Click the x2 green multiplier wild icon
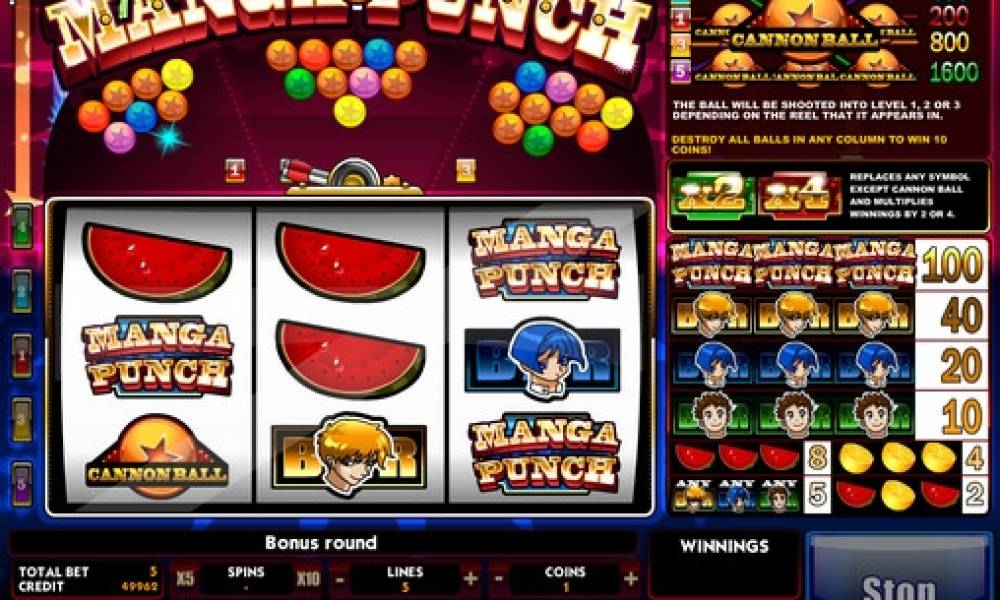1000x600 pixels. click(x=712, y=196)
